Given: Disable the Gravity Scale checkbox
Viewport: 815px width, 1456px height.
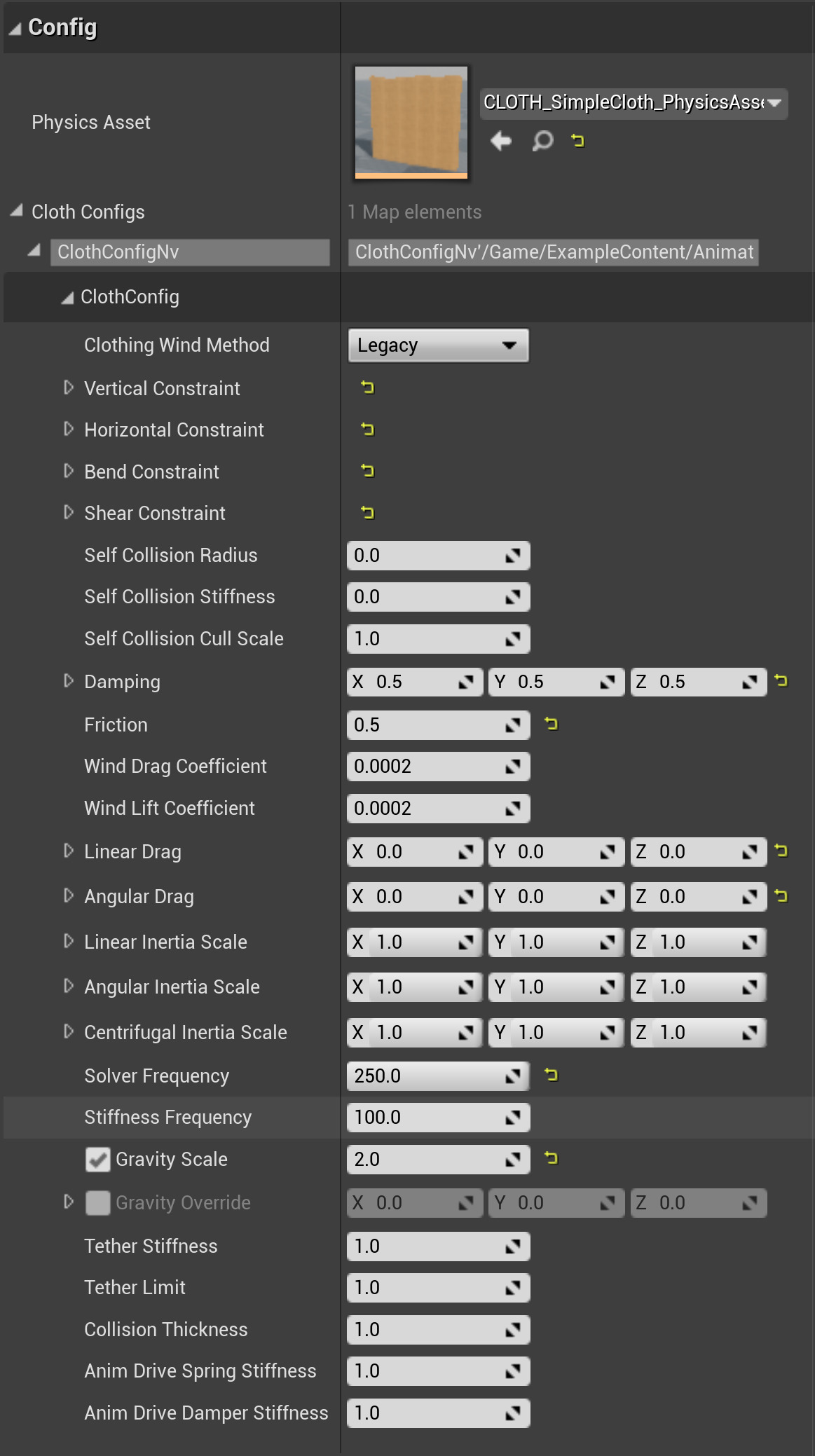Looking at the screenshot, I should coord(98,1160).
